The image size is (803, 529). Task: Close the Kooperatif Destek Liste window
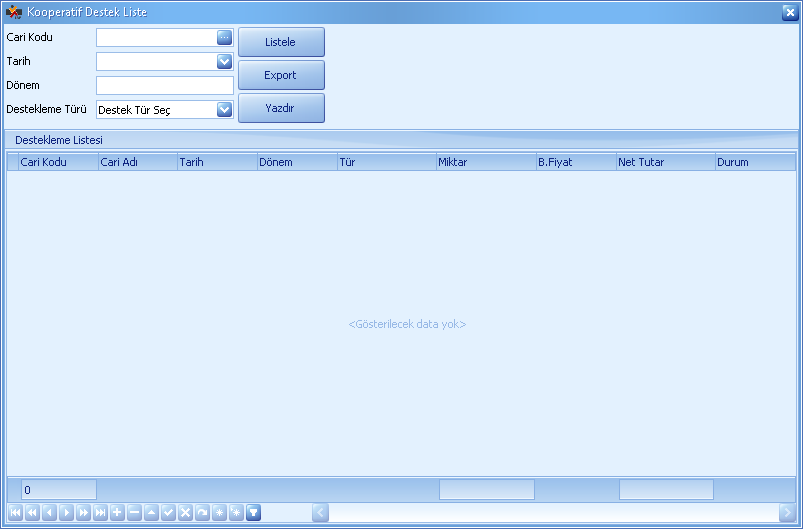point(789,11)
